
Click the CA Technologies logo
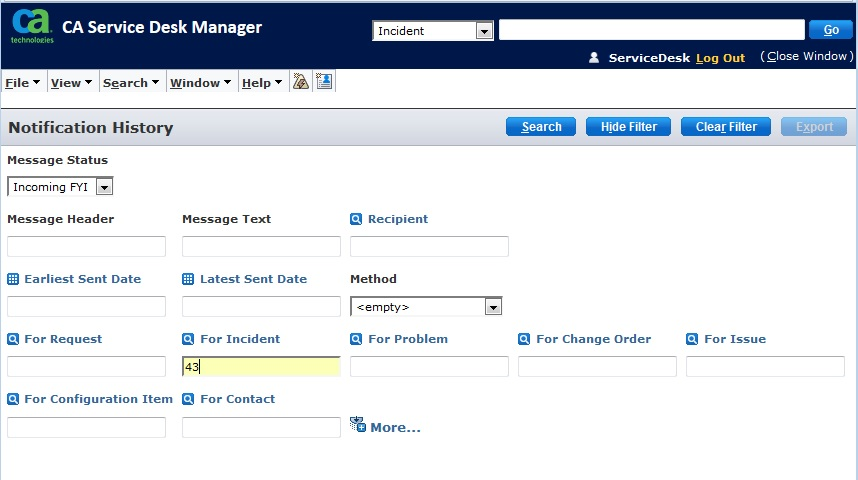click(x=32, y=27)
